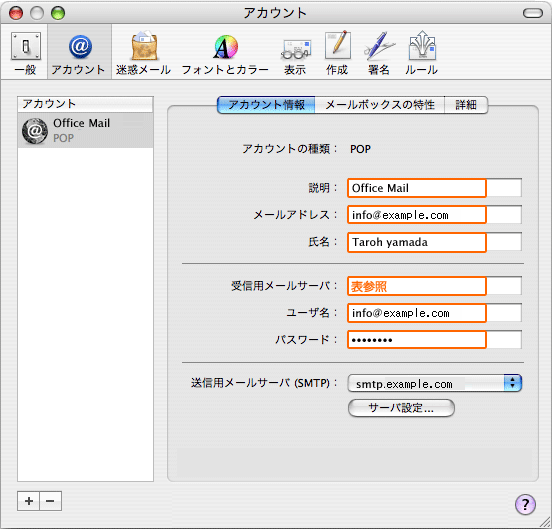Toggle toolbar with the title bar pill button
Viewport: 552px width, 529px height.
[x=533, y=13]
